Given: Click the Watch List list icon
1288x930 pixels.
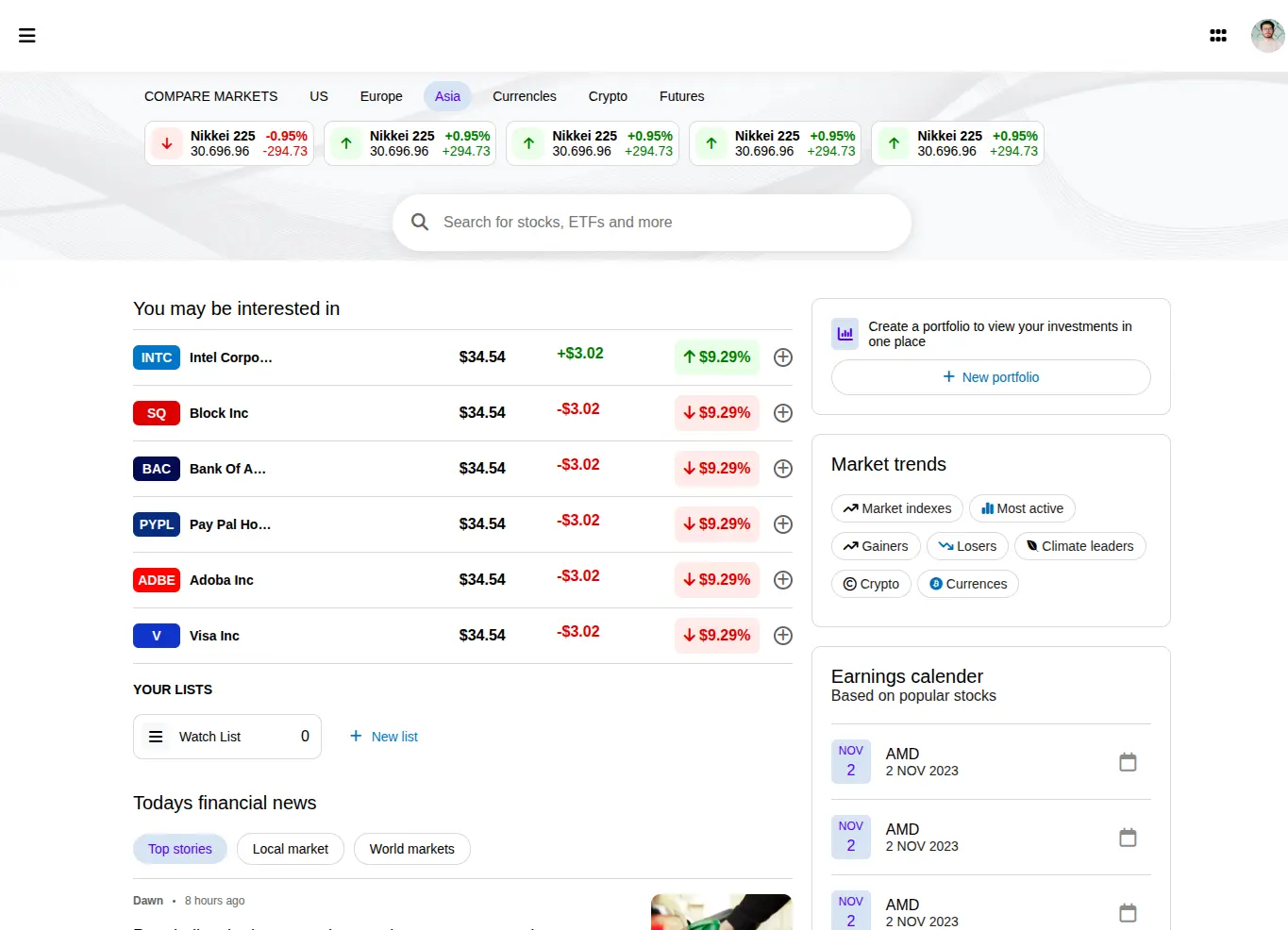Looking at the screenshot, I should click(x=156, y=736).
